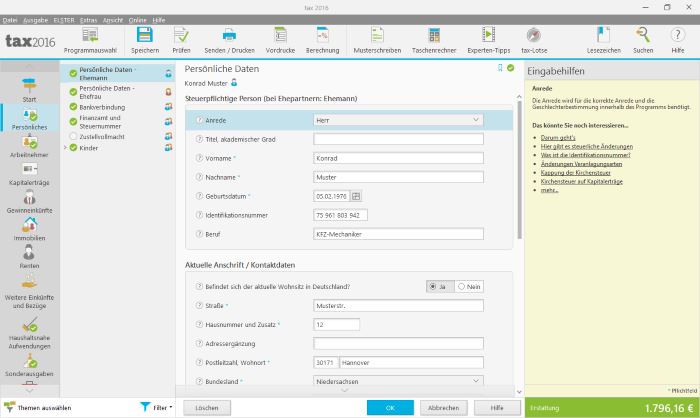
Task: Click the Erstattung amount 1.796,16 €
Action: tap(669, 408)
